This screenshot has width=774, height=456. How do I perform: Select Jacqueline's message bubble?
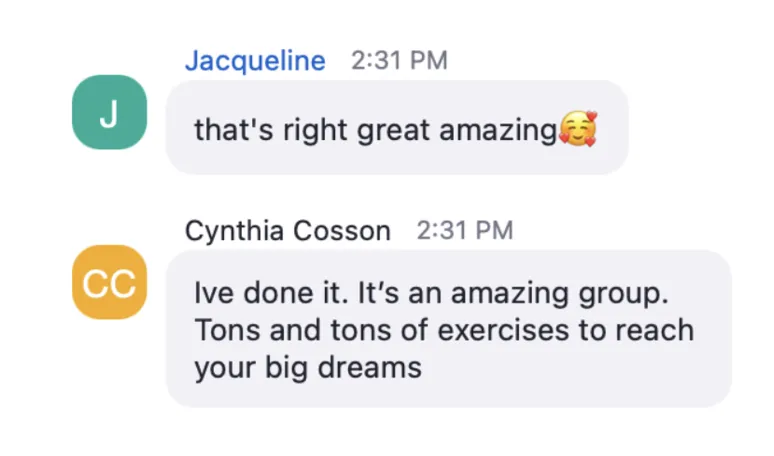point(397,127)
